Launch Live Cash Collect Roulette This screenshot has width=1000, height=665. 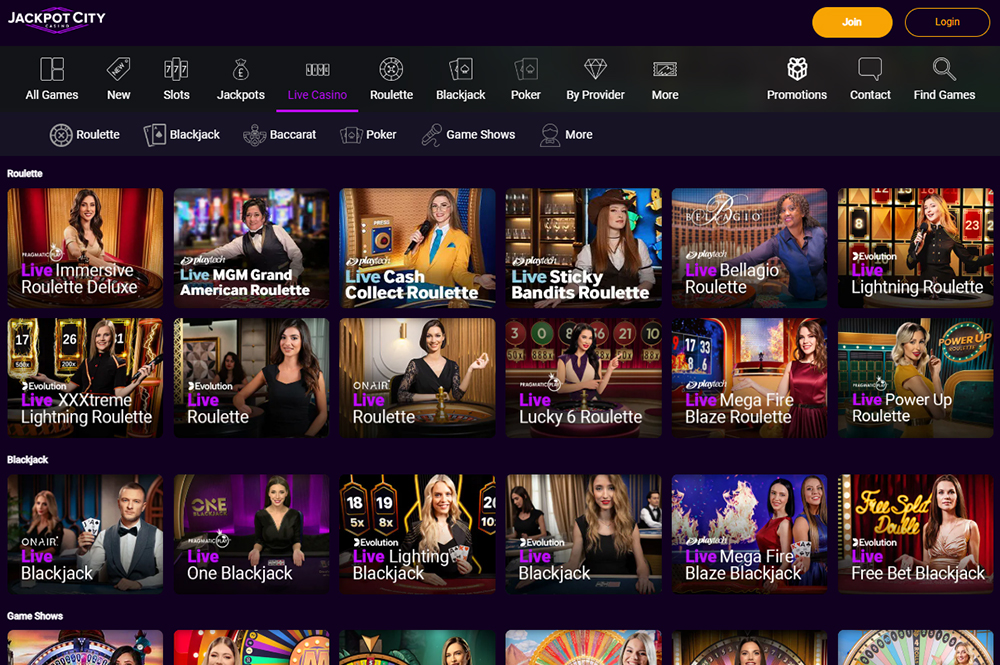(417, 248)
